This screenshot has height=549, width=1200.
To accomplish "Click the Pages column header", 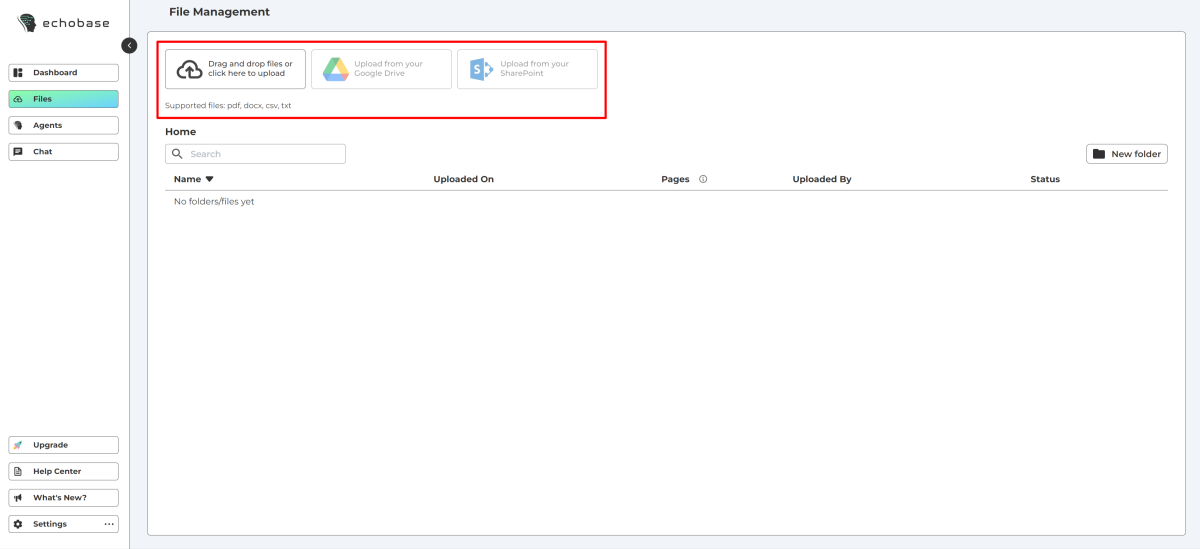I will pyautogui.click(x=675, y=180).
